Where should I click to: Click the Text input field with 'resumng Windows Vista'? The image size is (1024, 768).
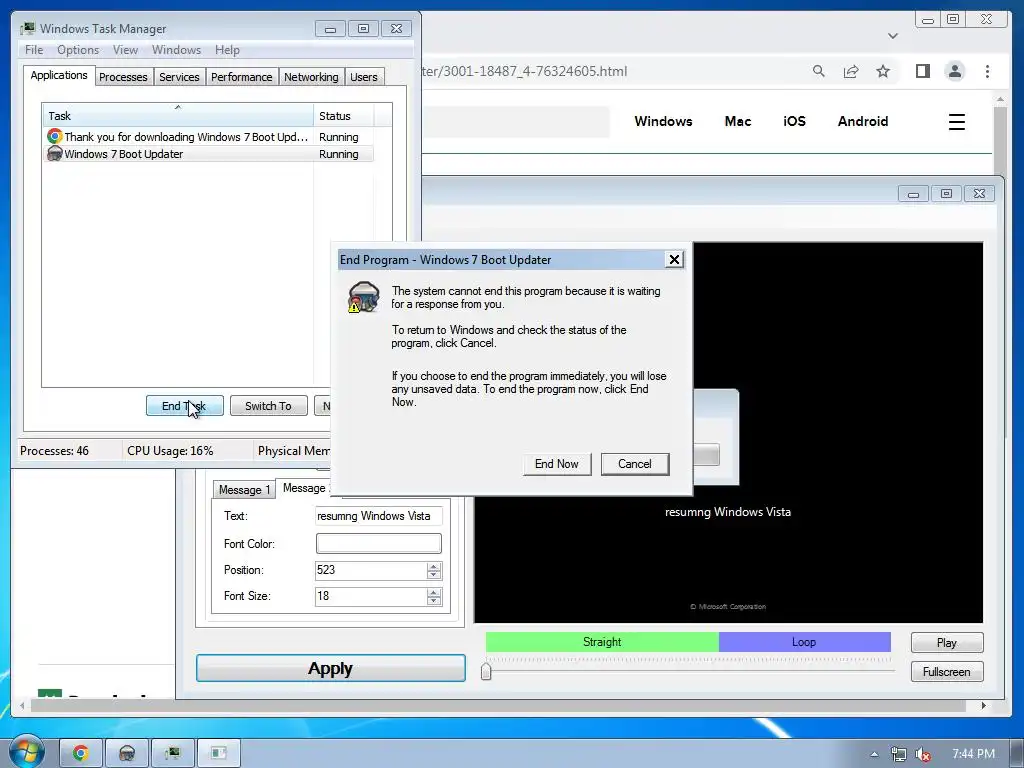click(x=379, y=516)
